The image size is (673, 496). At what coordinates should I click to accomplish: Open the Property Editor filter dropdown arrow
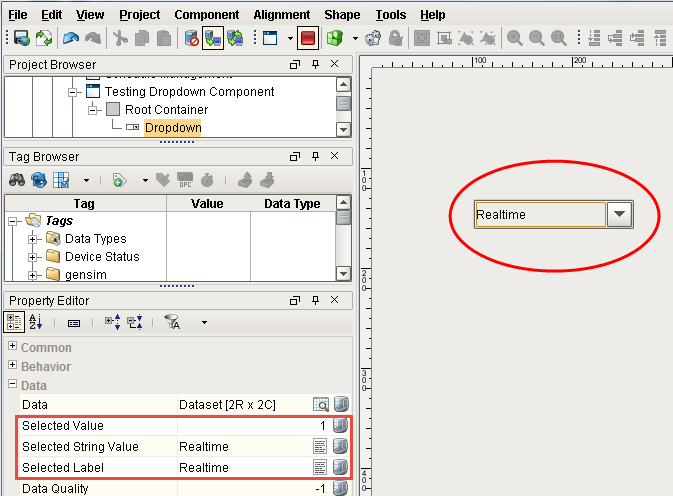(204, 322)
